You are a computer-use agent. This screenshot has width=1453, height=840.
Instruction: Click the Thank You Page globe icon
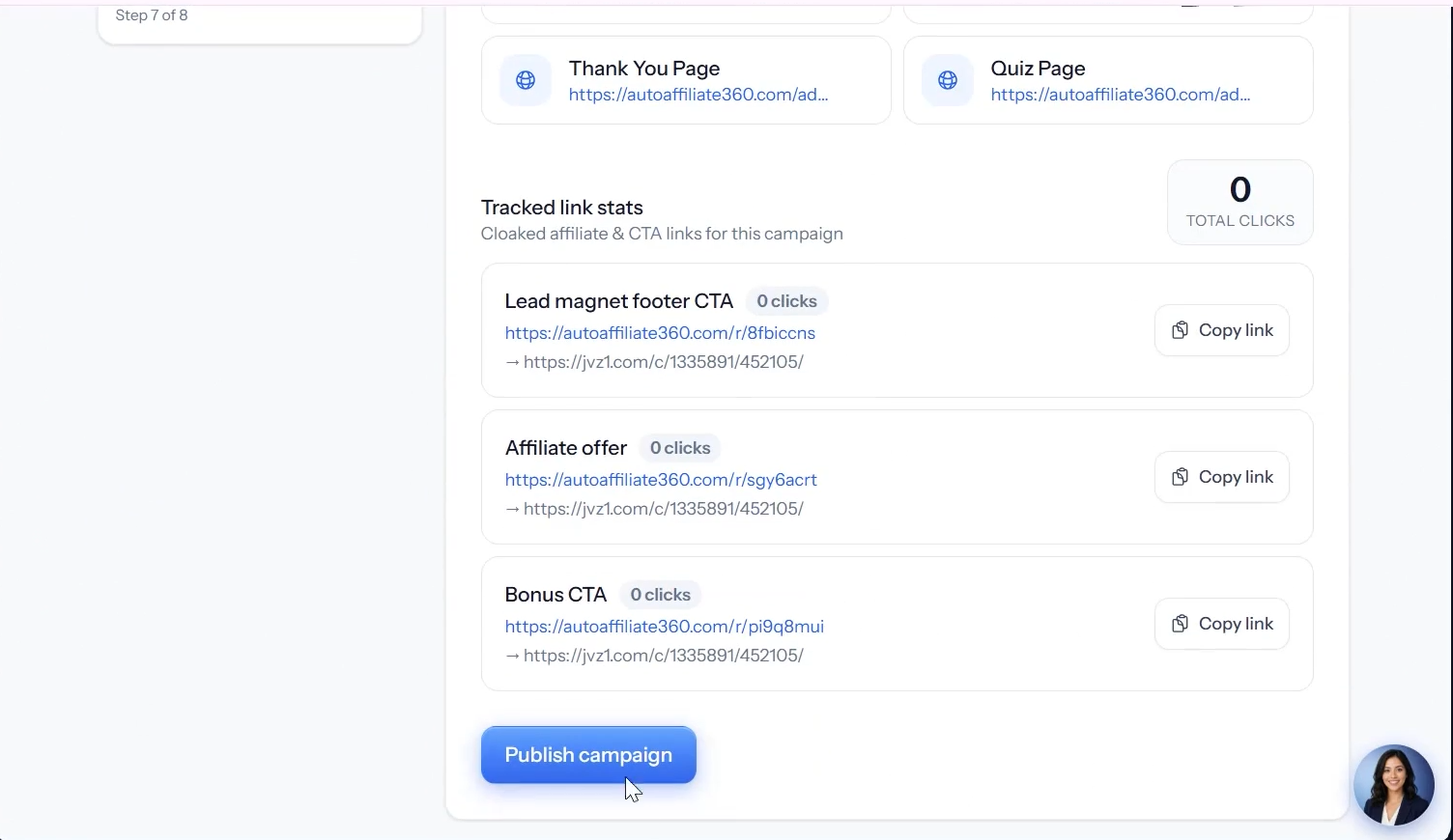(526, 80)
